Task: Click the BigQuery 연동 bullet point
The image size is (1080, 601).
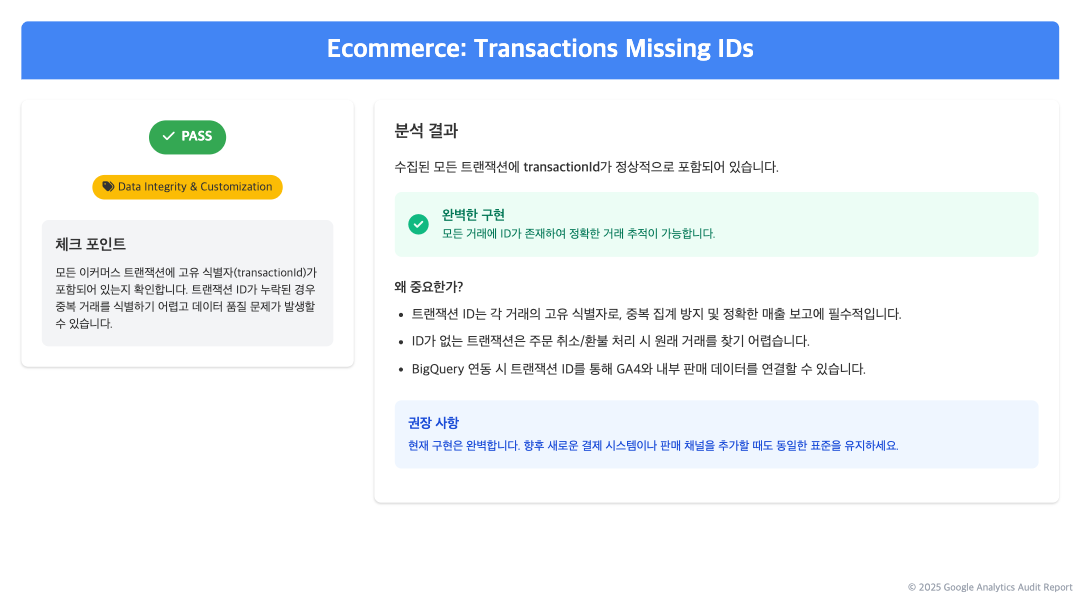Action: 638,369
